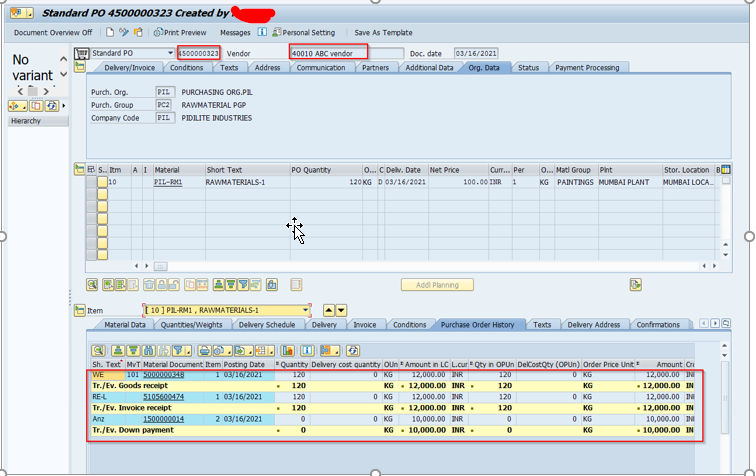
Task: Go to previous item with up arrow
Action: click(x=329, y=310)
